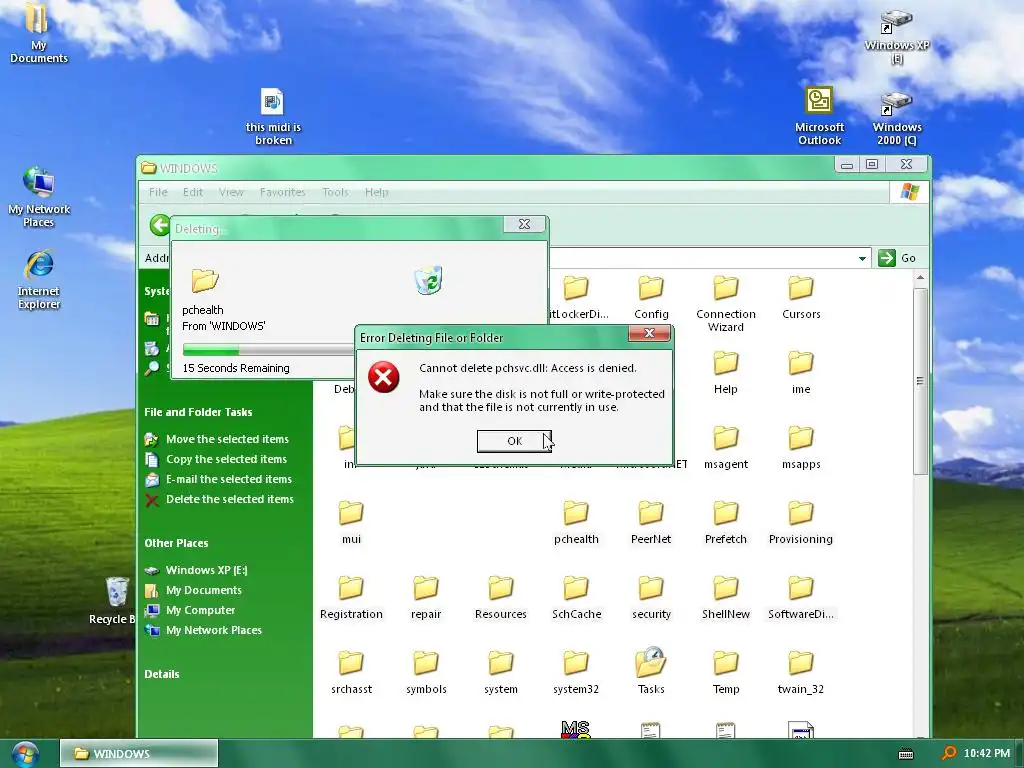Select the 'this midi is broken' desktop file
The height and width of the screenshot is (768, 1024).
pos(273,116)
